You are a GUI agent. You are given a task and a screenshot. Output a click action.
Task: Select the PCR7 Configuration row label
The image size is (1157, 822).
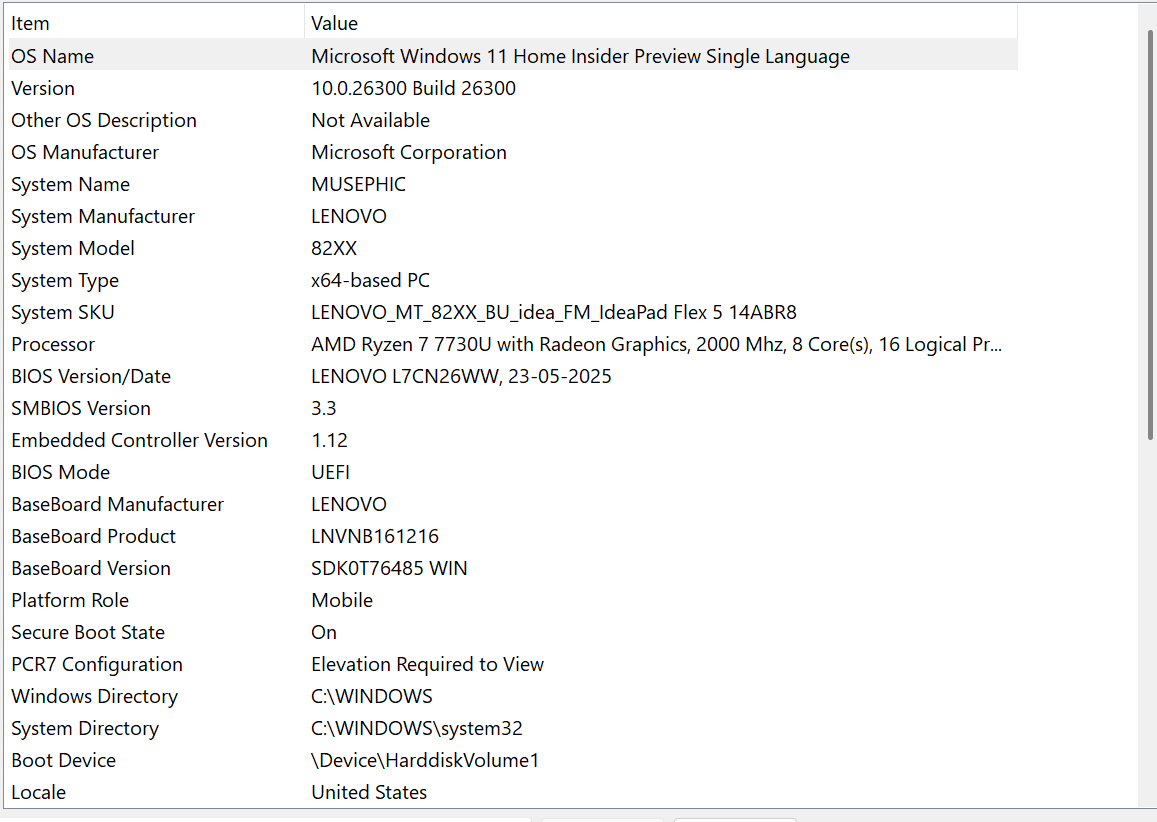coord(97,665)
